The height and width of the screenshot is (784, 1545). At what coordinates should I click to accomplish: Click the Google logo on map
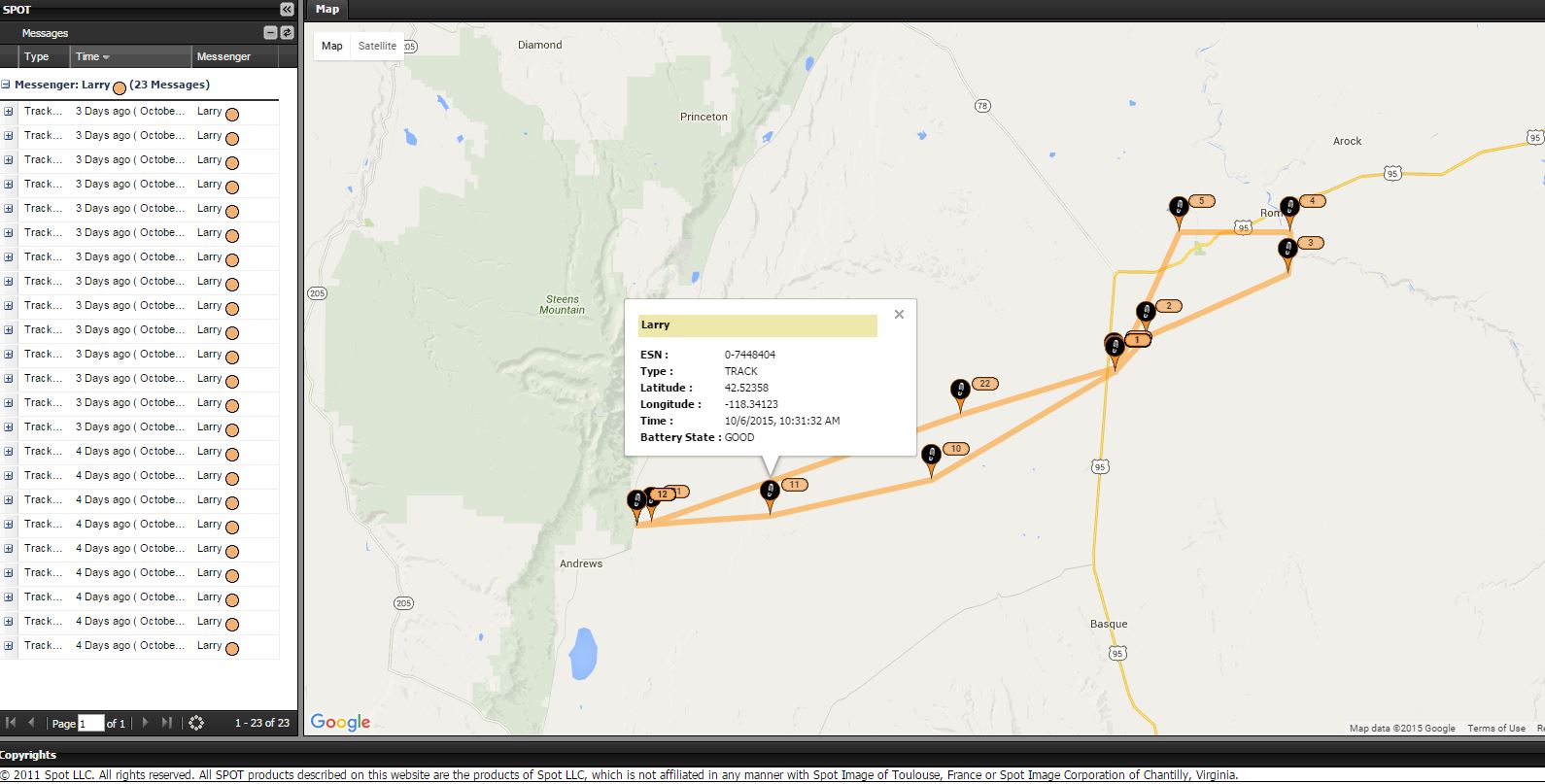pyautogui.click(x=340, y=722)
